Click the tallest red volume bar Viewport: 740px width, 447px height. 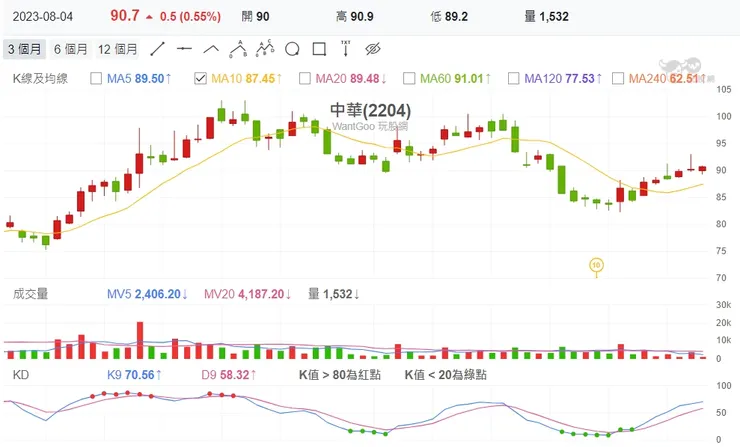(x=140, y=340)
